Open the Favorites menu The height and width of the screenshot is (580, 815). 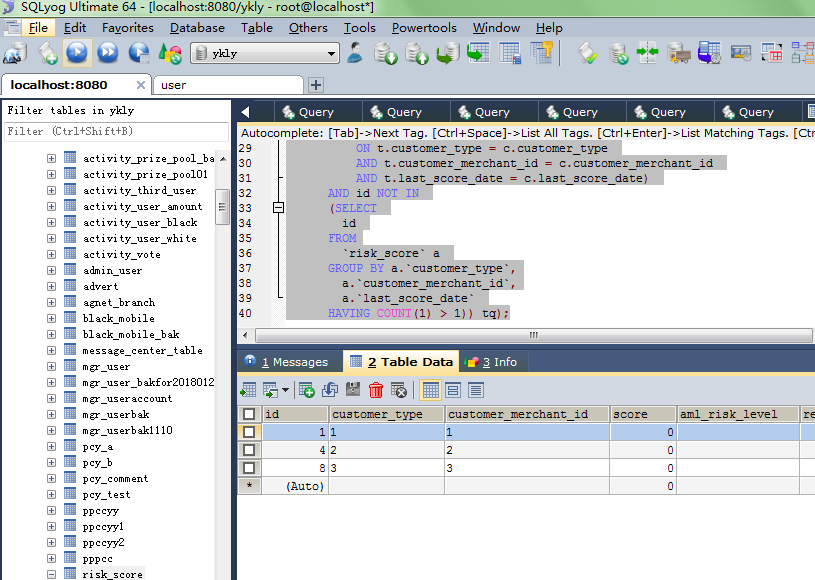pos(128,28)
